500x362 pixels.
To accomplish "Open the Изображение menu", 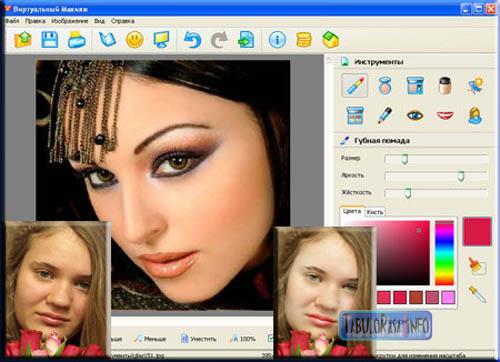I will coord(69,21).
